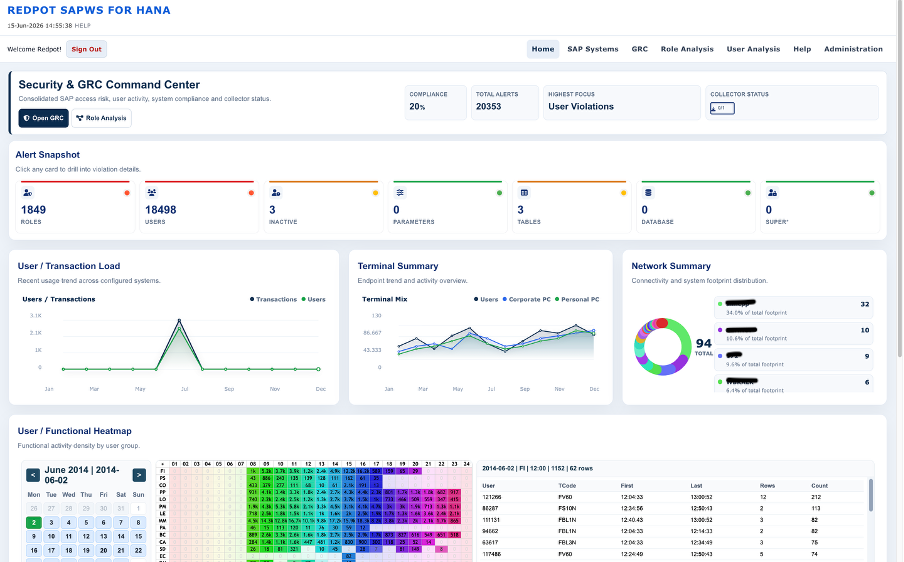Open the 18498 Users alert card
Image resolution: width=904 pixels, height=562 pixels.
tap(199, 206)
